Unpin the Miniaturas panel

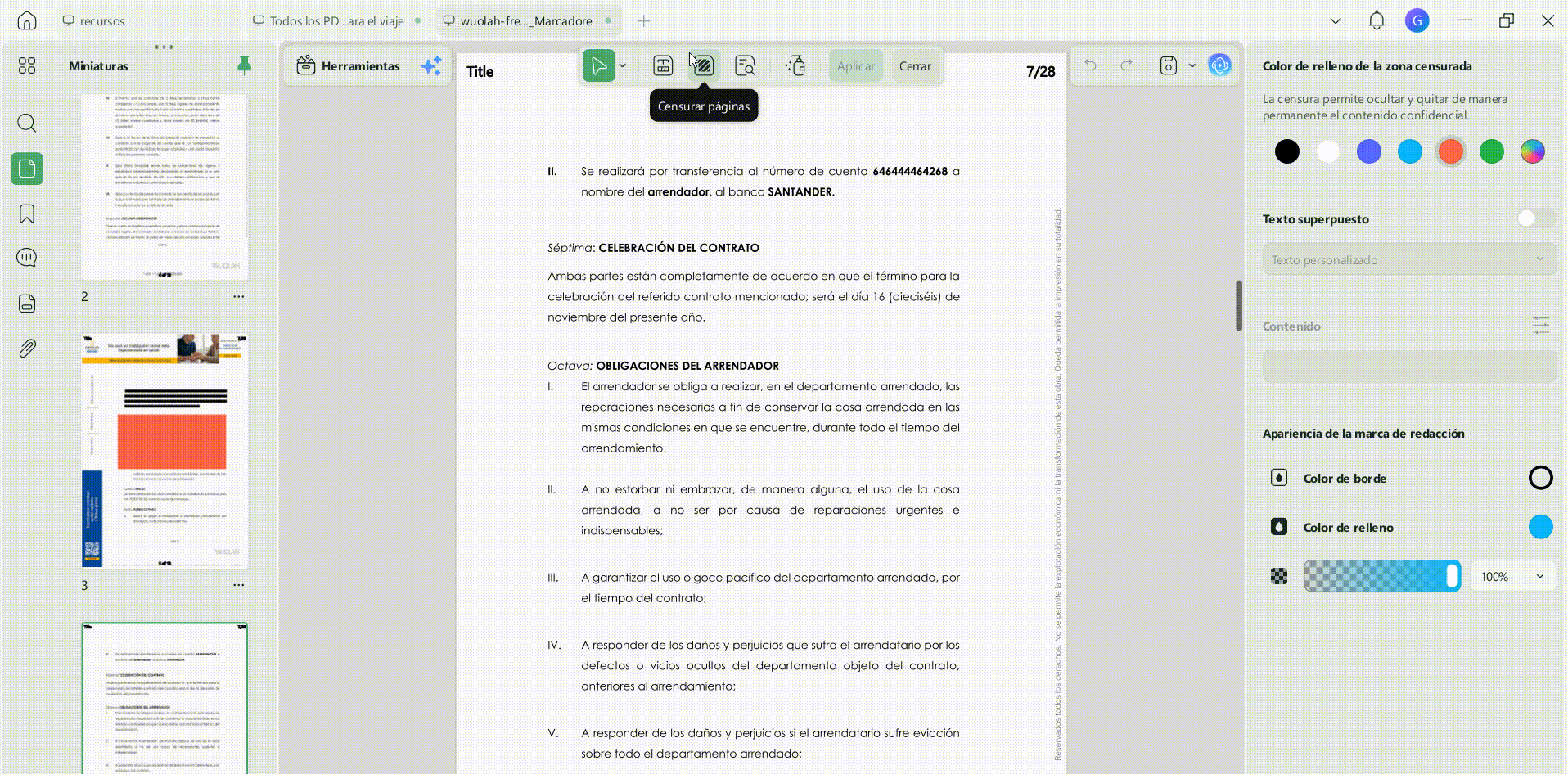click(x=244, y=65)
